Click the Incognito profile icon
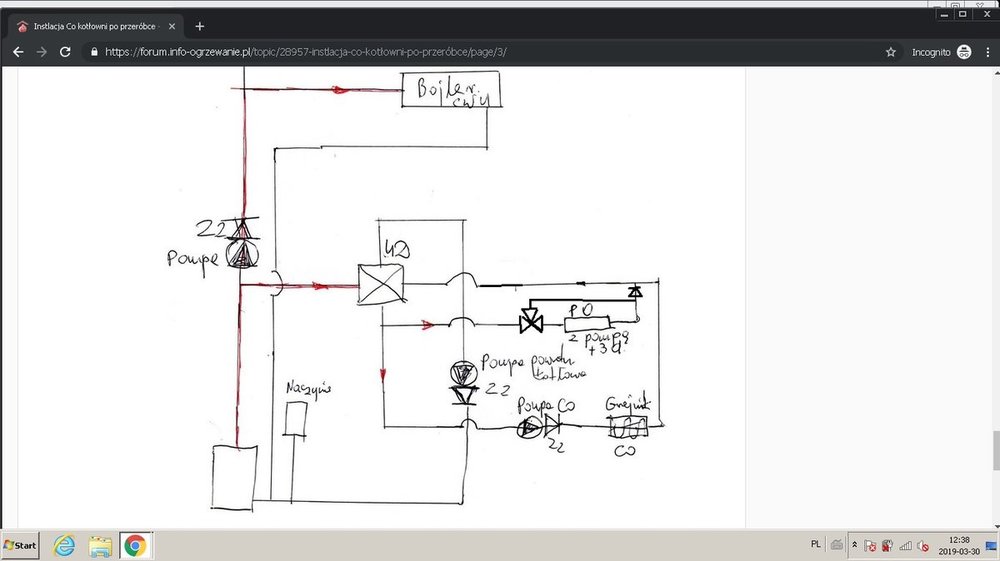This screenshot has height=561, width=1000. coord(964,51)
